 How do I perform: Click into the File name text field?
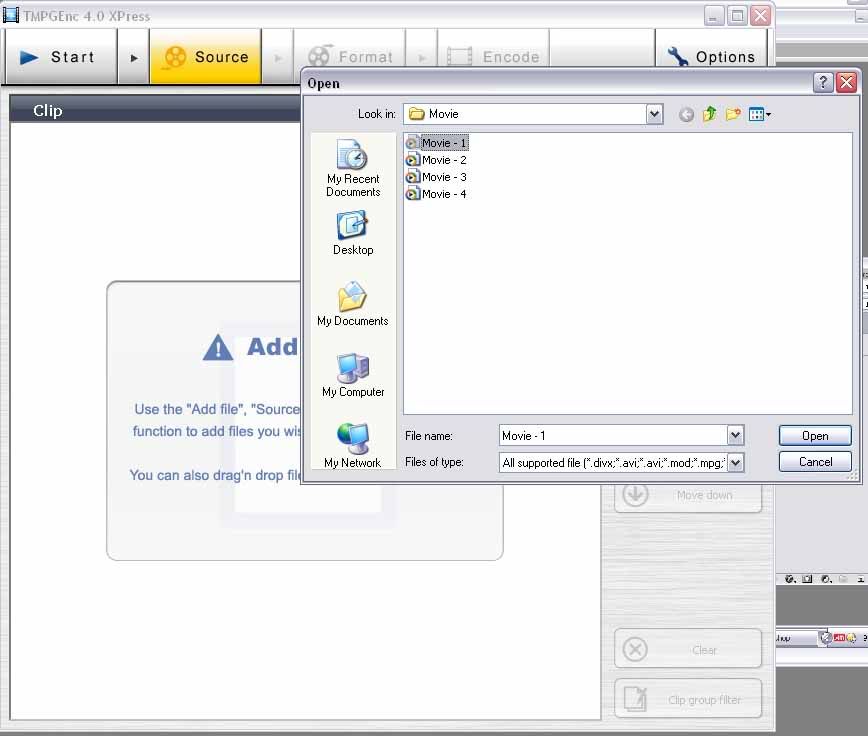pos(613,436)
